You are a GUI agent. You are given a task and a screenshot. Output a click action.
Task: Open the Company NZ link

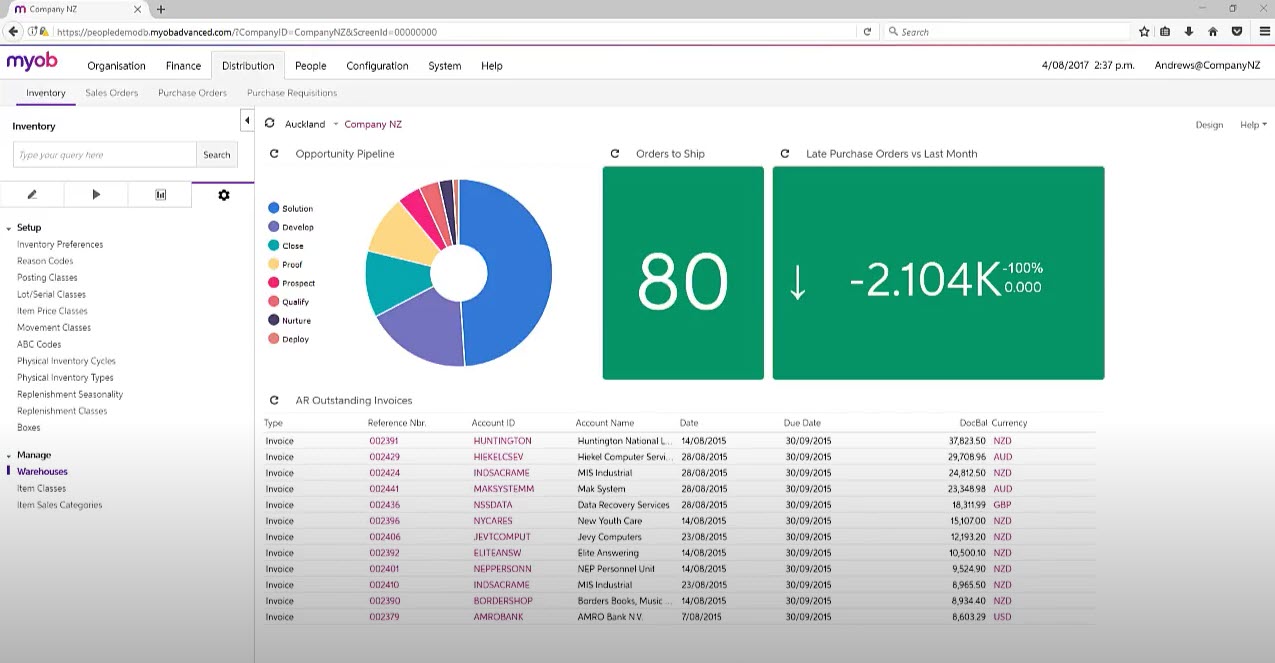373,124
